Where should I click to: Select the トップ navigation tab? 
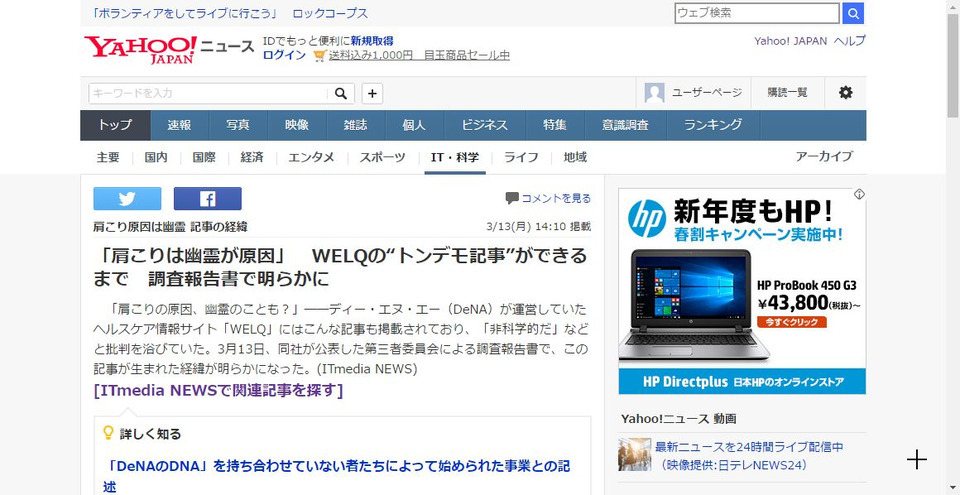(x=115, y=125)
